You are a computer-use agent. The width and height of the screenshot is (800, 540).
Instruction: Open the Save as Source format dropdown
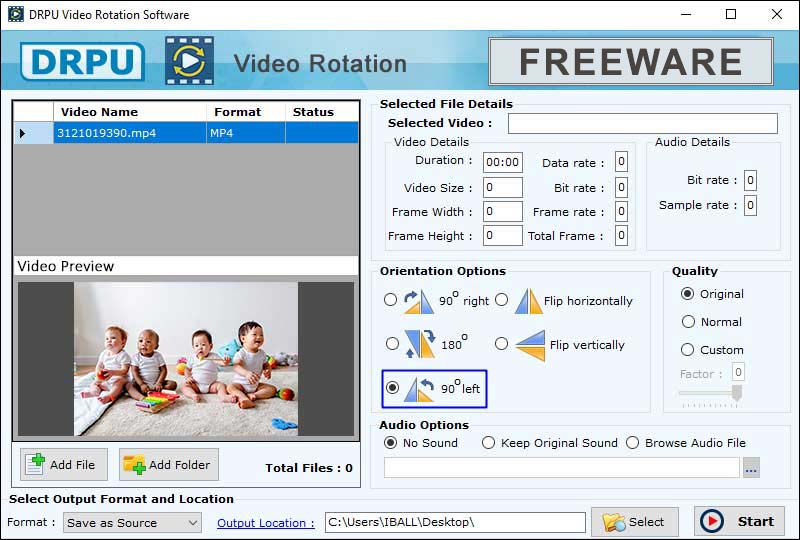coord(132,523)
